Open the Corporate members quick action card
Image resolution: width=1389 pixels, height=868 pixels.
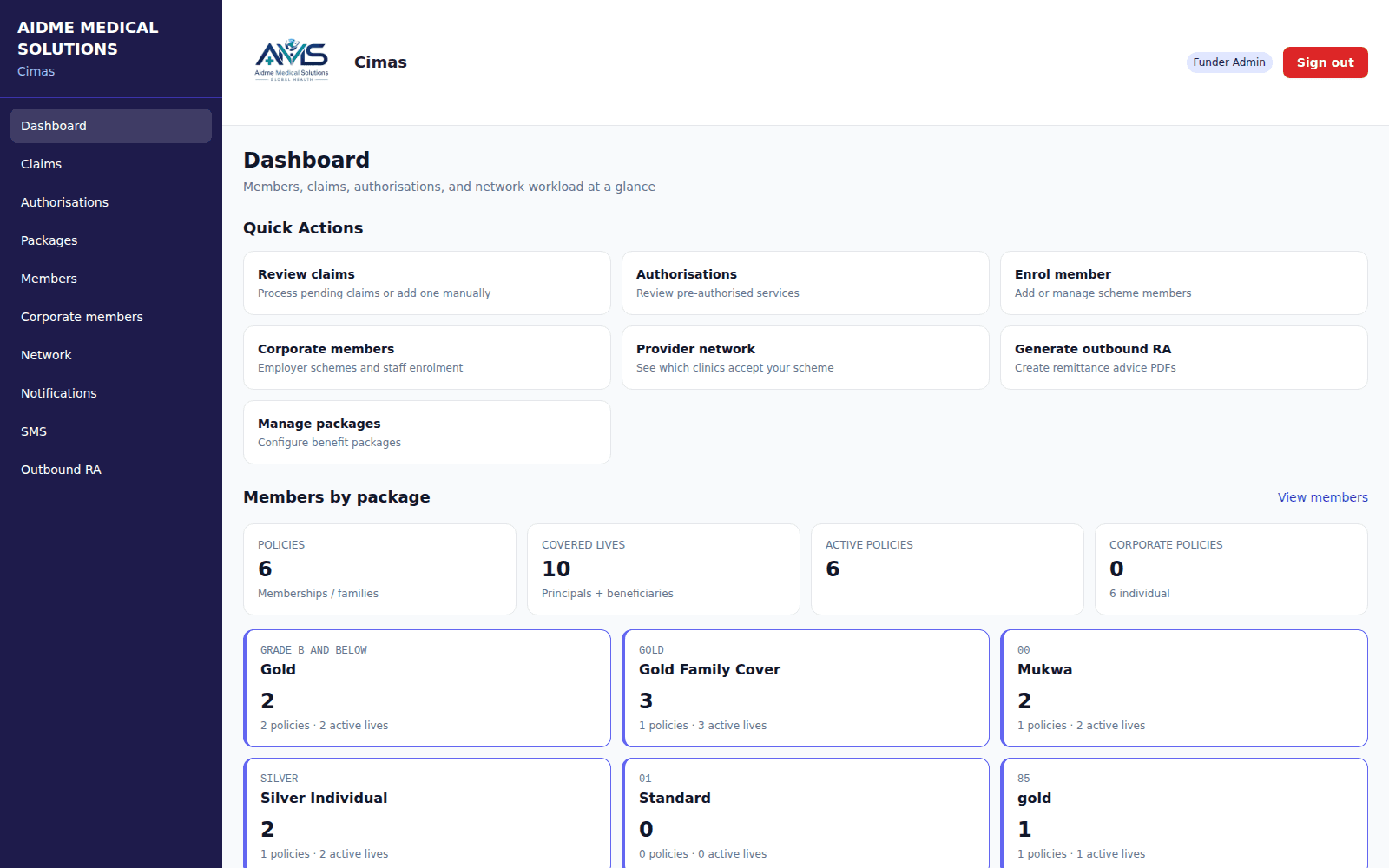tap(427, 358)
